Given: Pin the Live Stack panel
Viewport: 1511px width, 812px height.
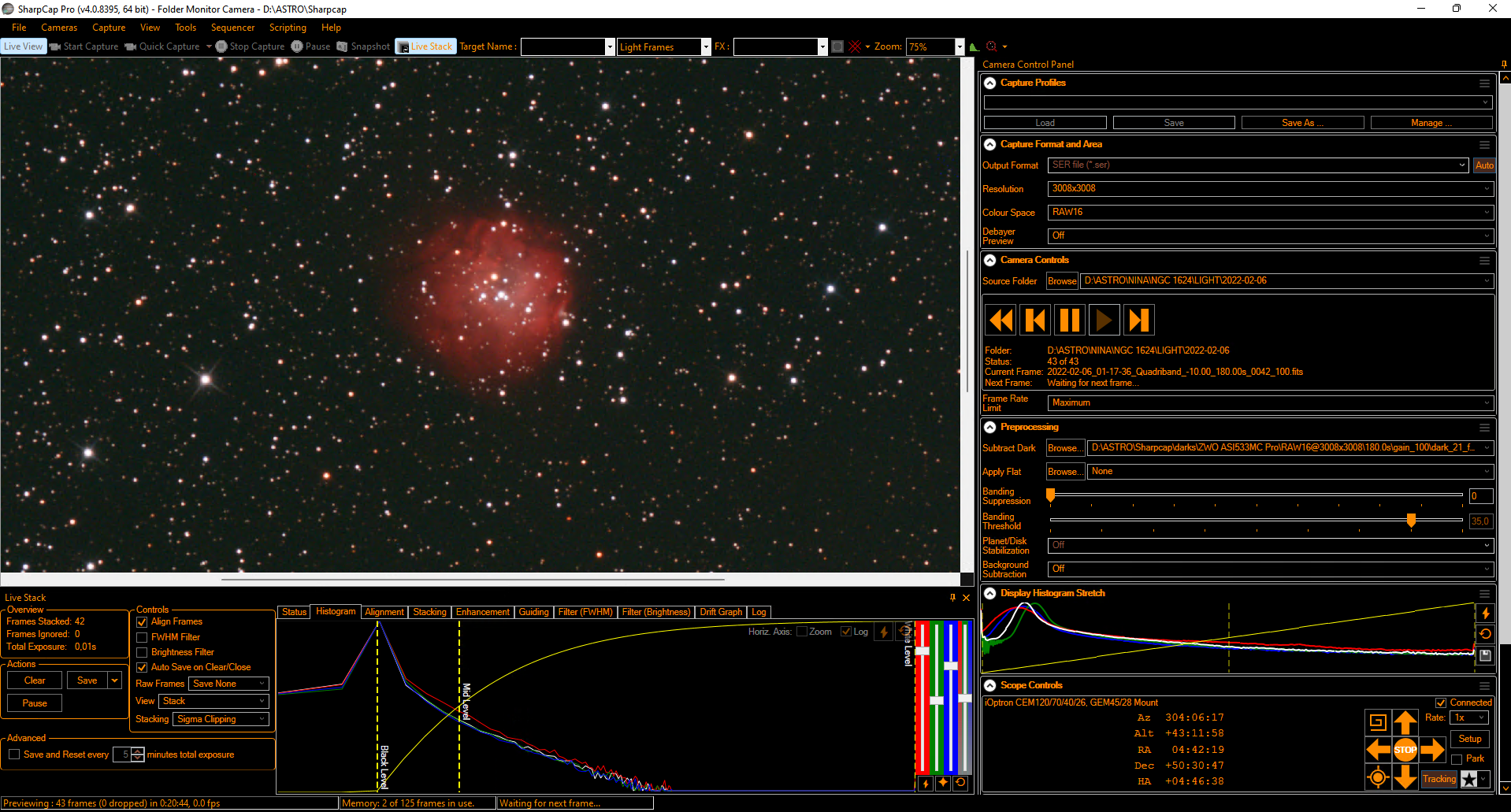Looking at the screenshot, I should tap(952, 598).
